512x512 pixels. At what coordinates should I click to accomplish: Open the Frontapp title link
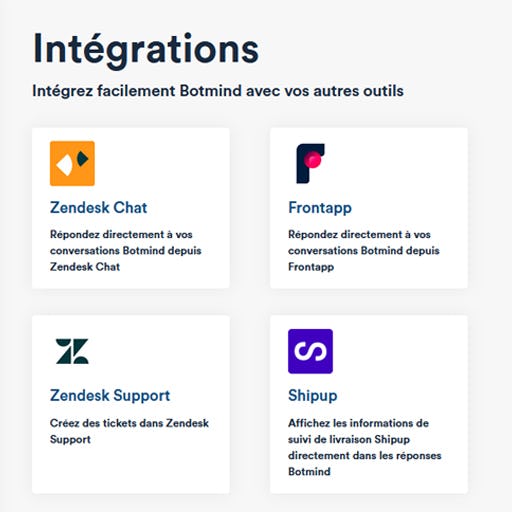click(x=320, y=208)
